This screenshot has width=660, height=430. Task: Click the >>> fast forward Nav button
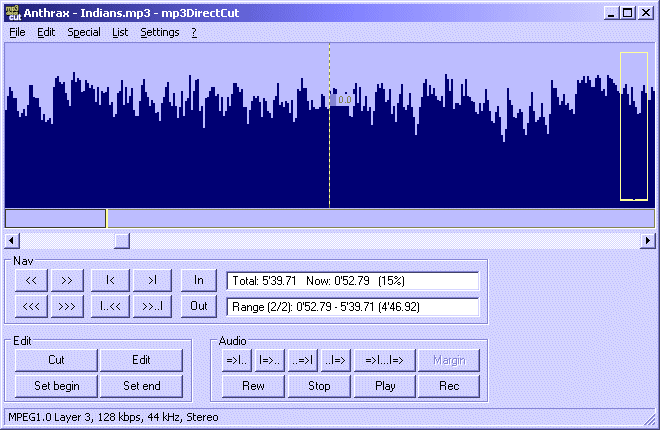(67, 306)
